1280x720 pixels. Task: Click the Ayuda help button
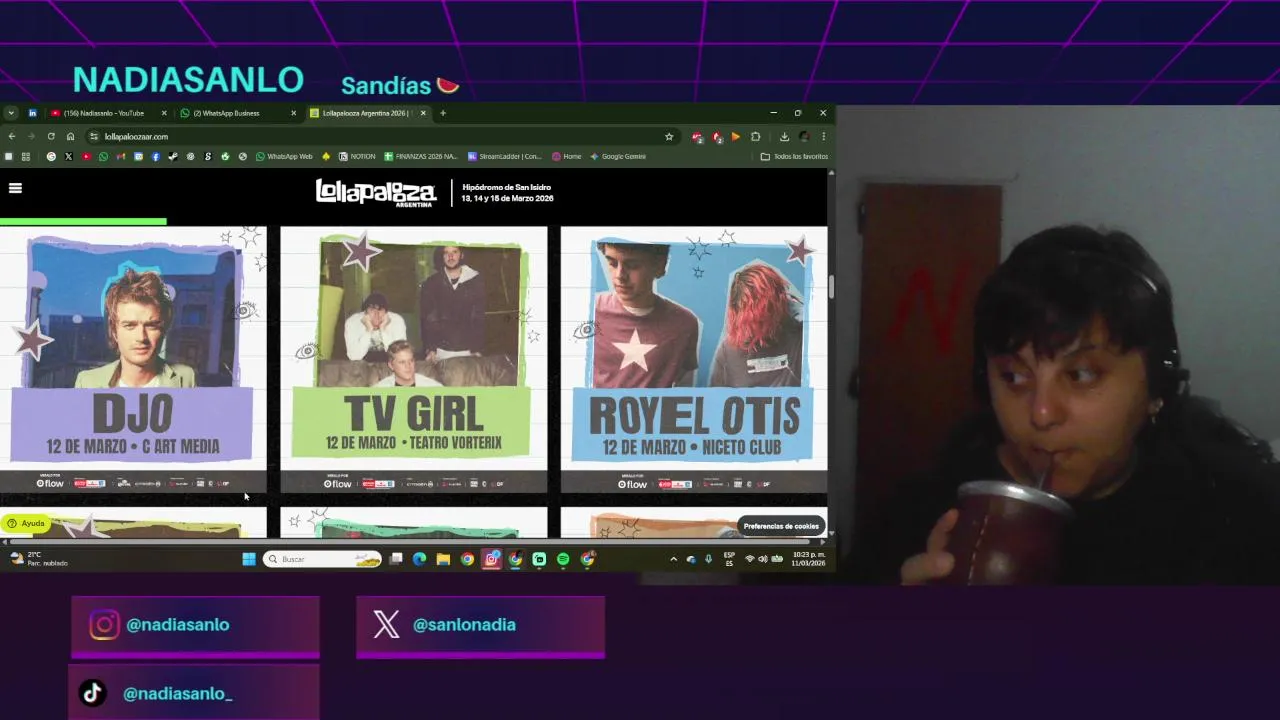click(x=25, y=523)
